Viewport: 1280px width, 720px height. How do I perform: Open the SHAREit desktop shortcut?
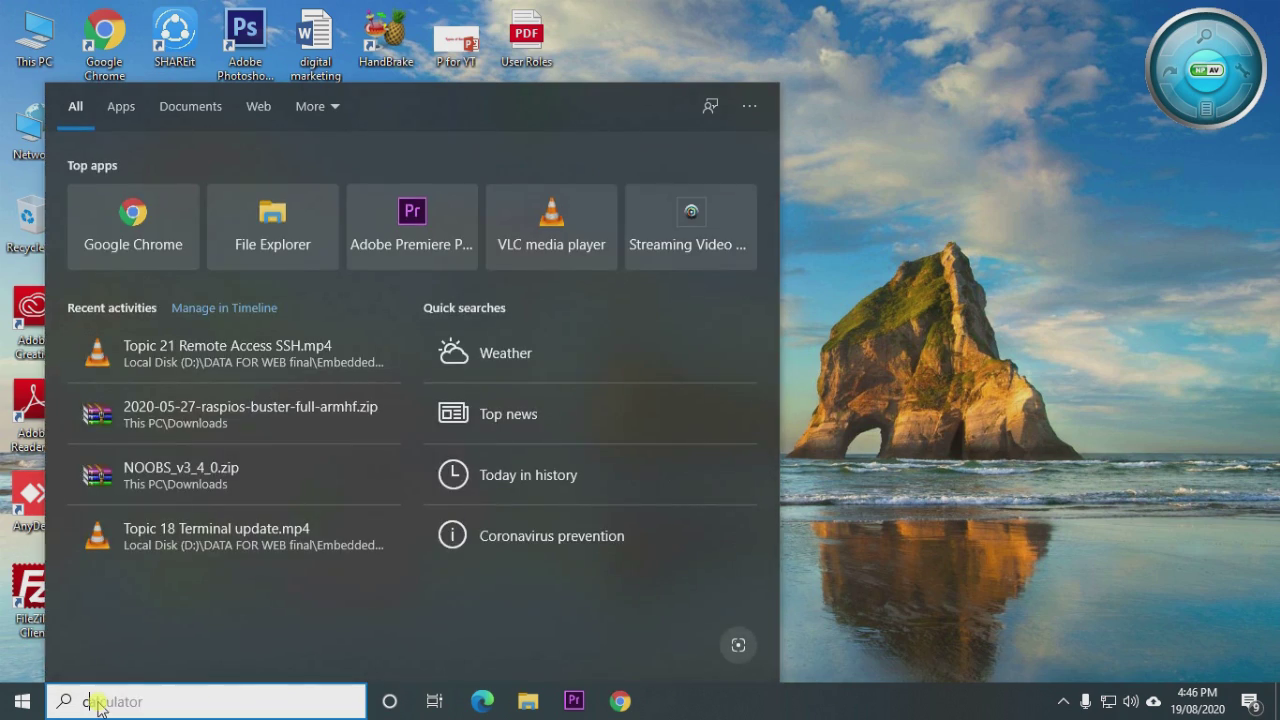coord(175,39)
